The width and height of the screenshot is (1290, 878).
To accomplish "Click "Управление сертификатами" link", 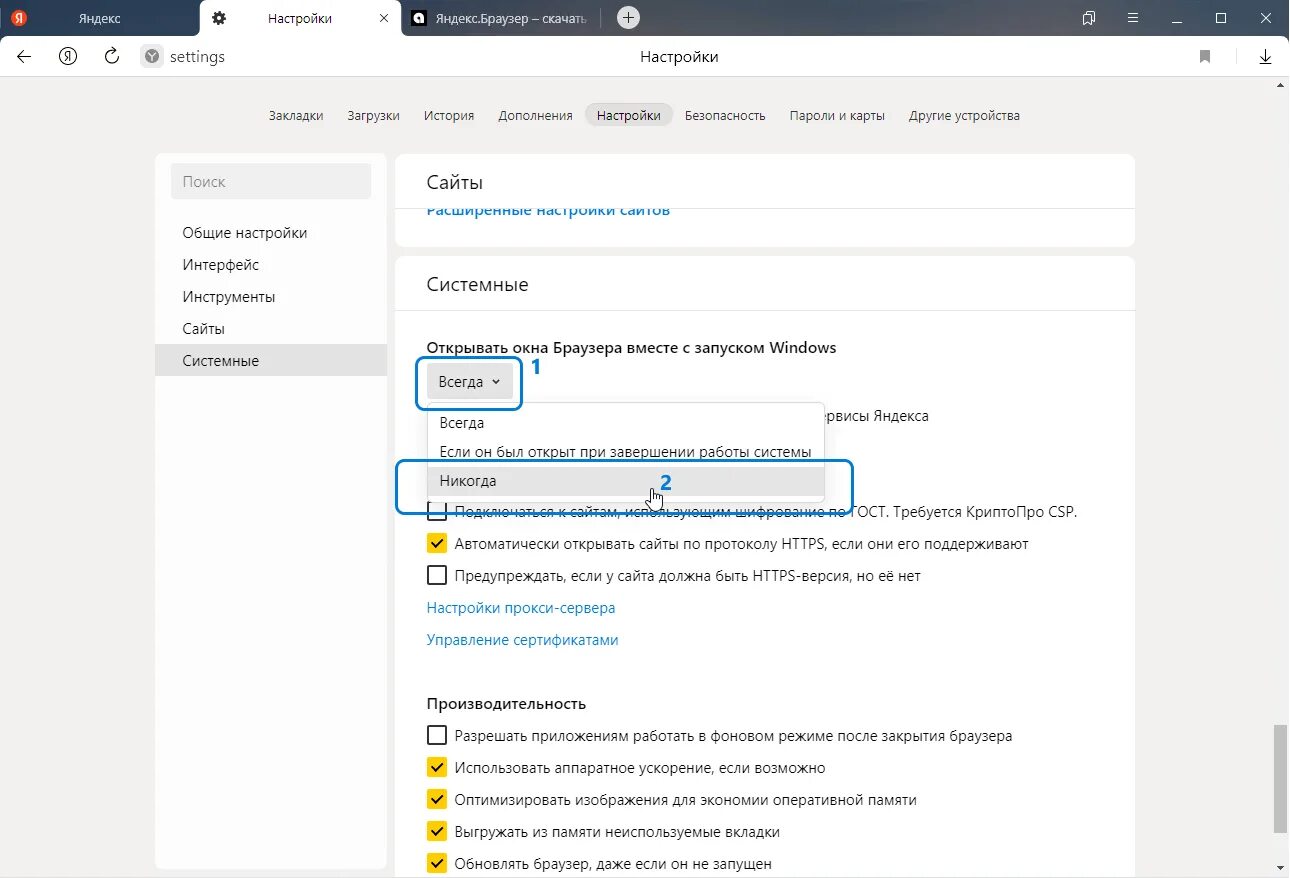I will pyautogui.click(x=522, y=640).
